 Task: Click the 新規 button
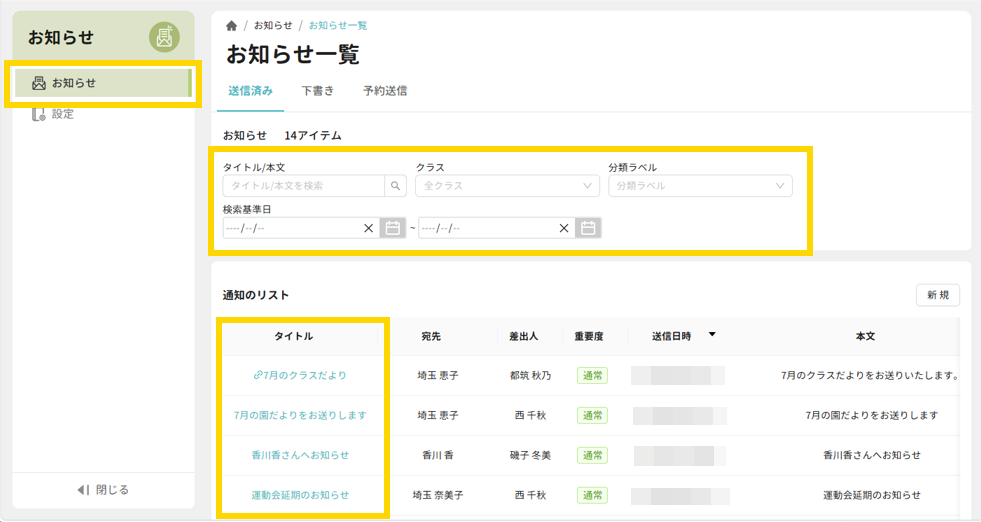[x=937, y=295]
